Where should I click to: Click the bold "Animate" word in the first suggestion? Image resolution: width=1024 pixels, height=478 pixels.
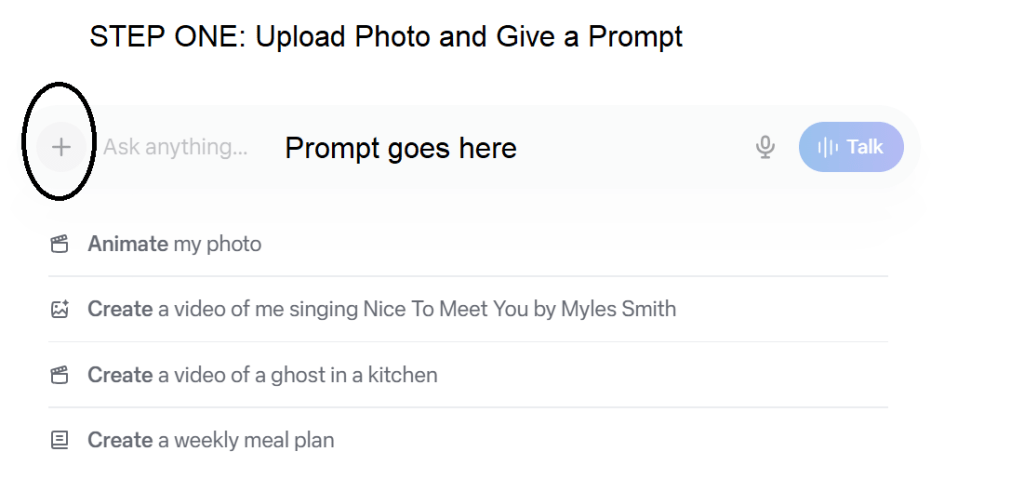tap(127, 244)
